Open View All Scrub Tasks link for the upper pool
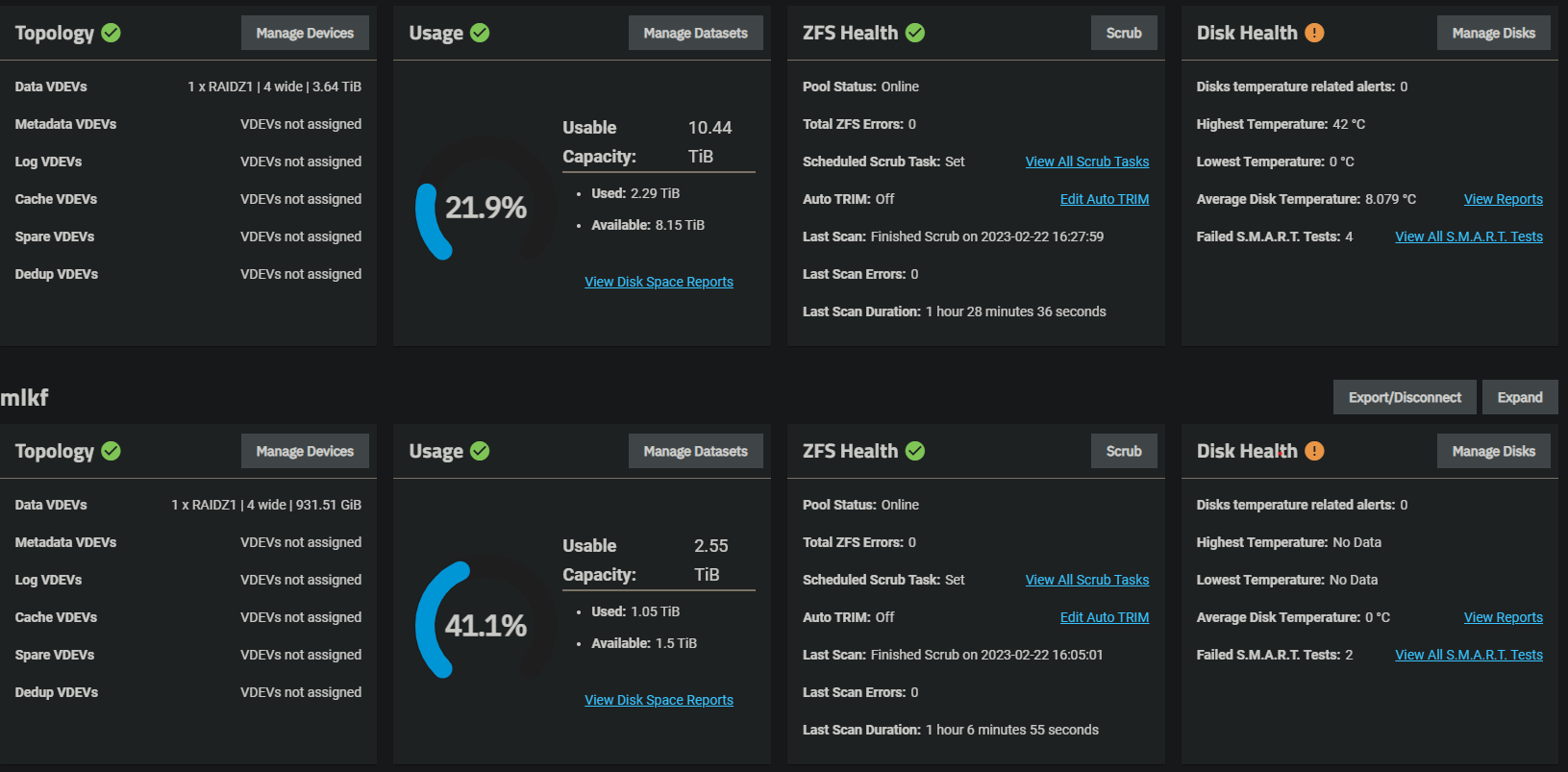This screenshot has width=1568, height=772. click(x=1086, y=162)
